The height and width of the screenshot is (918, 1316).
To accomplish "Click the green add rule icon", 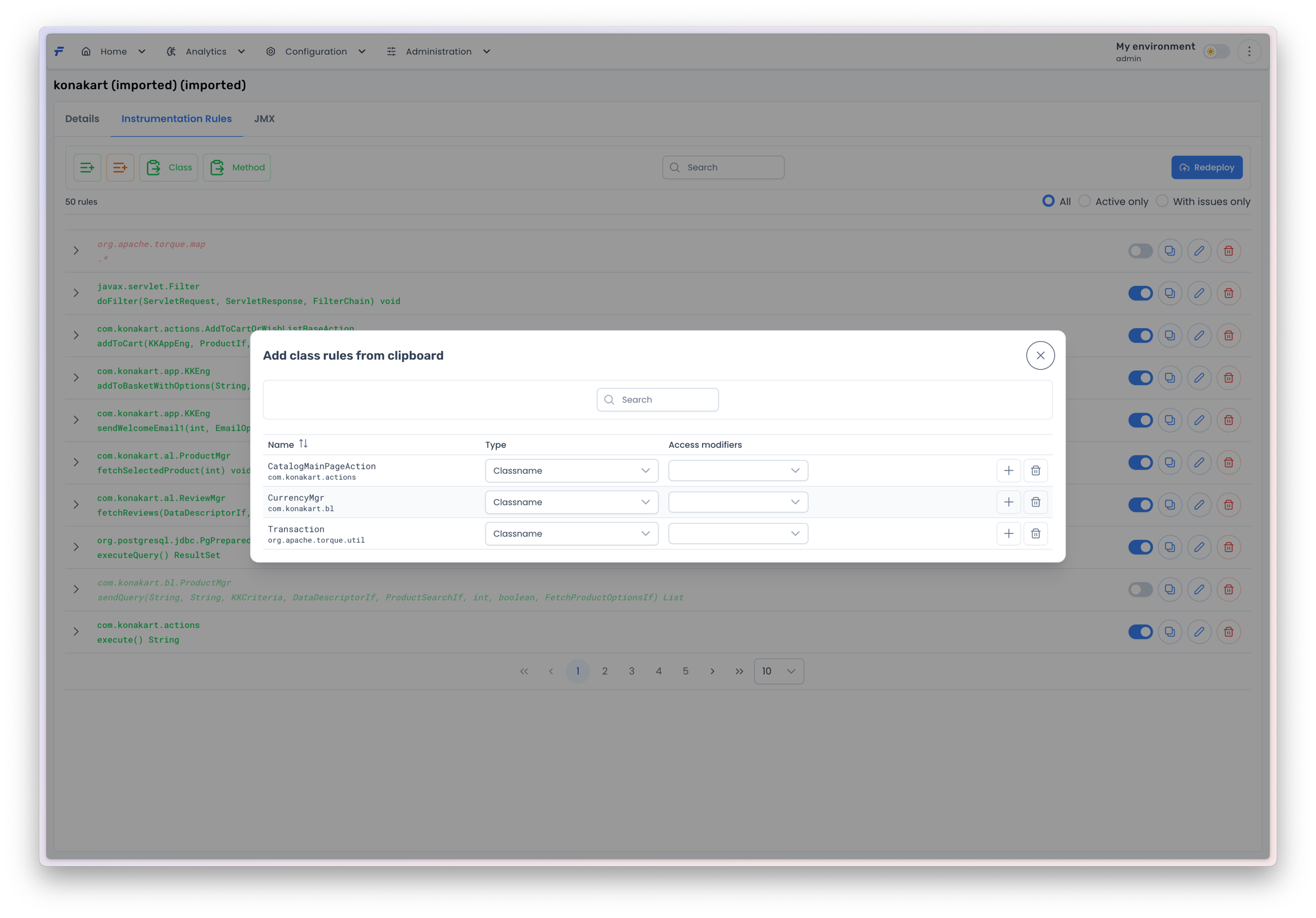I will point(87,167).
